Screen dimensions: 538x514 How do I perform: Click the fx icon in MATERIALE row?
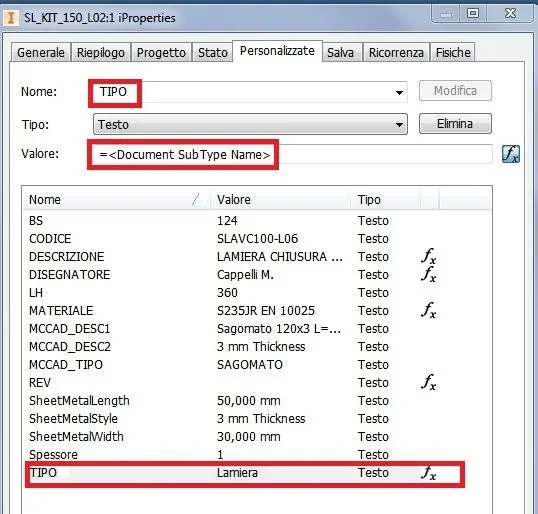click(x=429, y=310)
